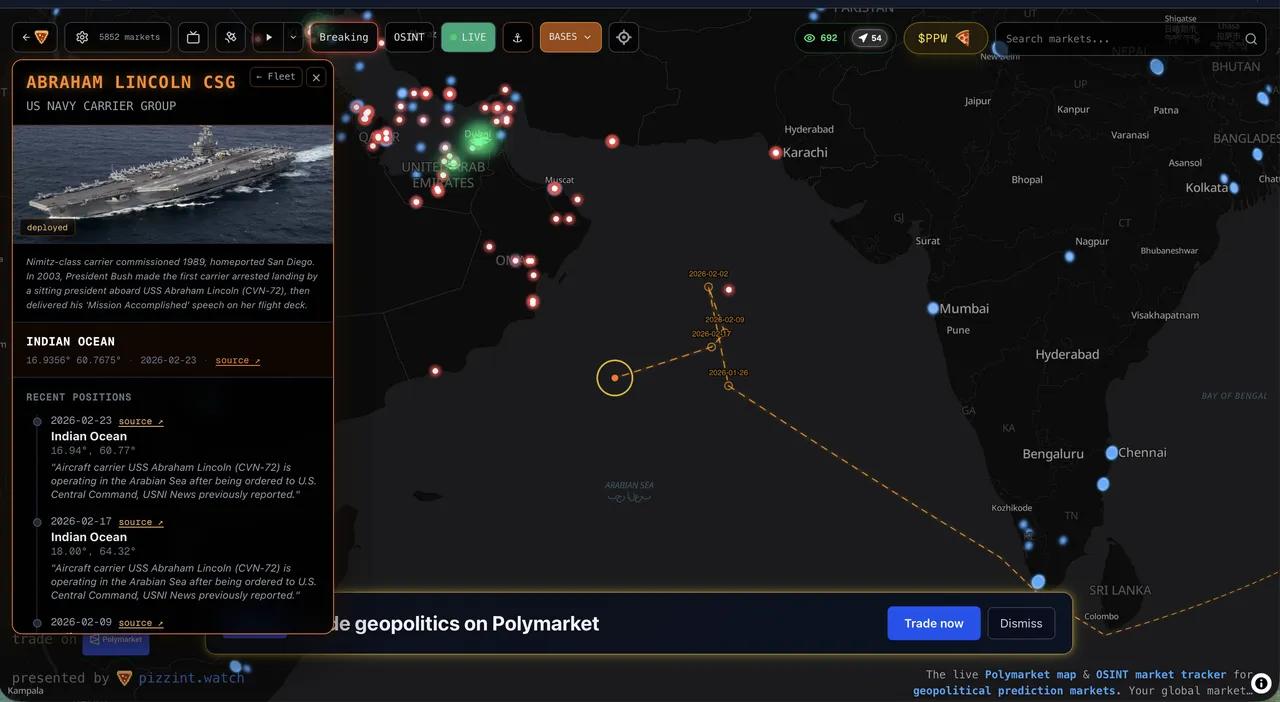Click the INDIAN OCEAN location heading
The height and width of the screenshot is (702, 1280).
[x=70, y=341]
